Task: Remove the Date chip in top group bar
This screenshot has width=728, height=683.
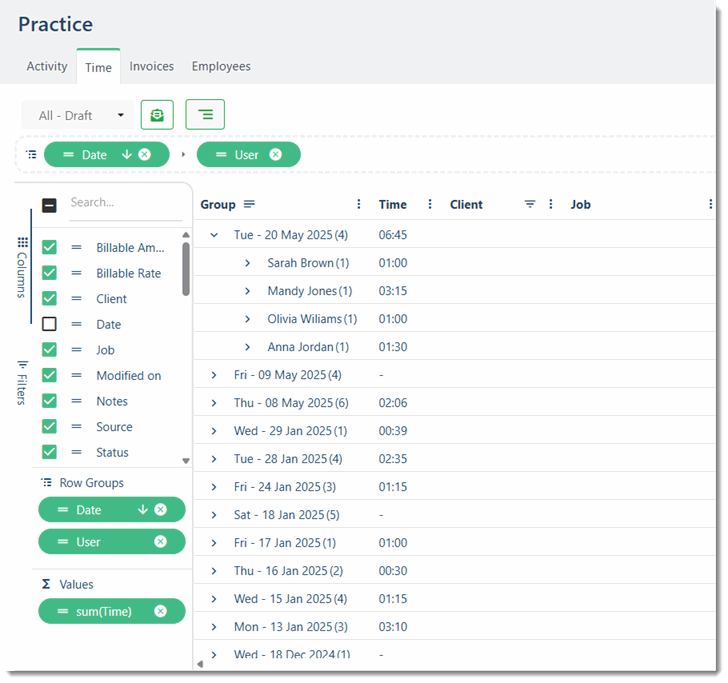Action: 145,155
